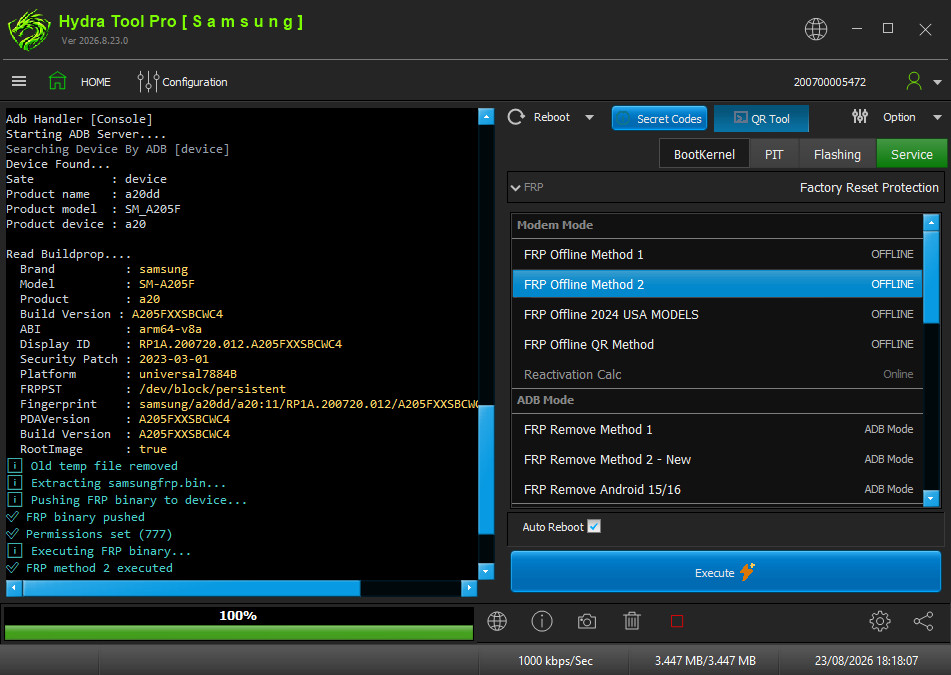Image resolution: width=951 pixels, height=675 pixels.
Task: Select FRP Remove Method 1
Action: (x=717, y=429)
